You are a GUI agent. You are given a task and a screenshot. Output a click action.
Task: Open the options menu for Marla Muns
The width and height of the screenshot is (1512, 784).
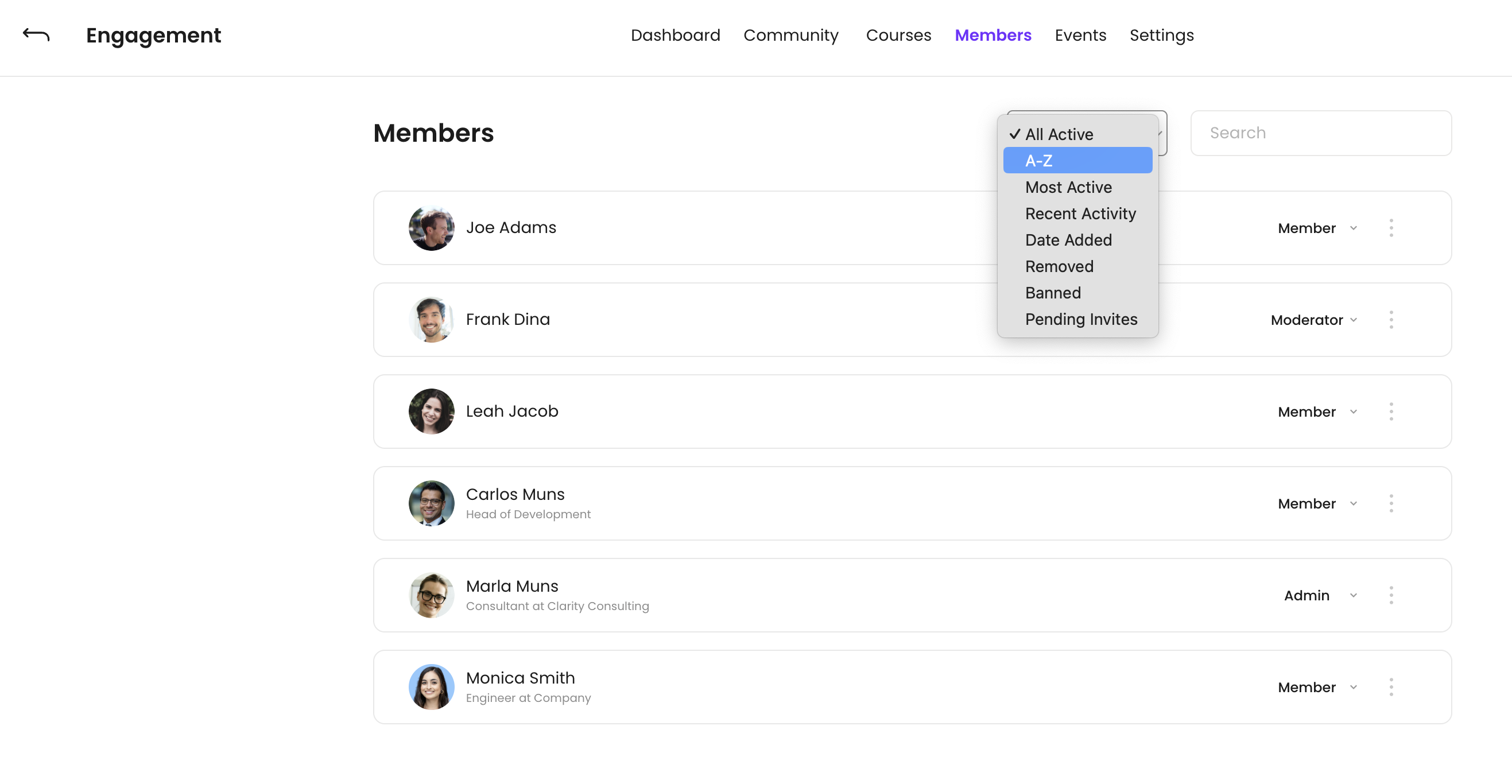(1391, 595)
